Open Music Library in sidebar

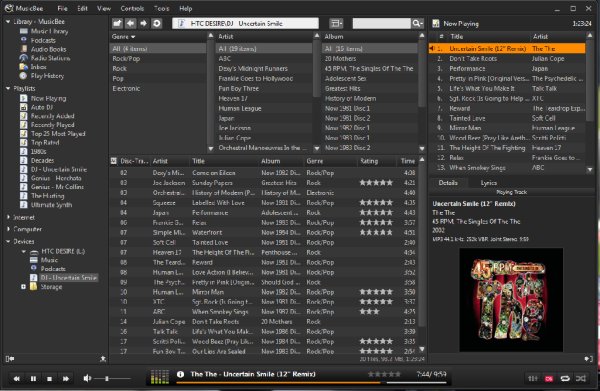coord(49,31)
